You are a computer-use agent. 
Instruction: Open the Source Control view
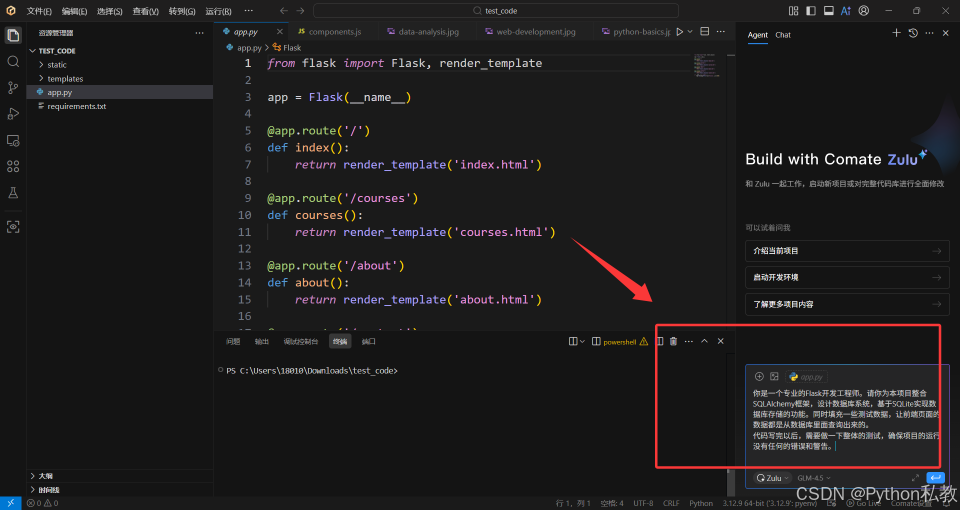point(13,88)
